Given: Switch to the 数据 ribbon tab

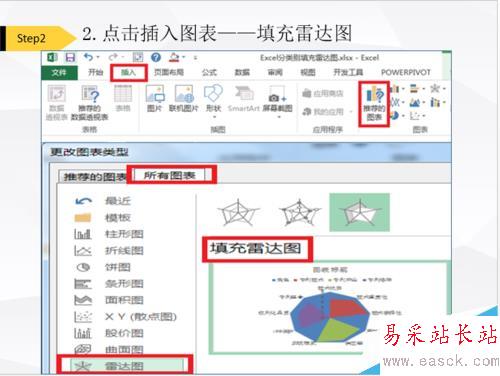Looking at the screenshot, I should pos(242,72).
